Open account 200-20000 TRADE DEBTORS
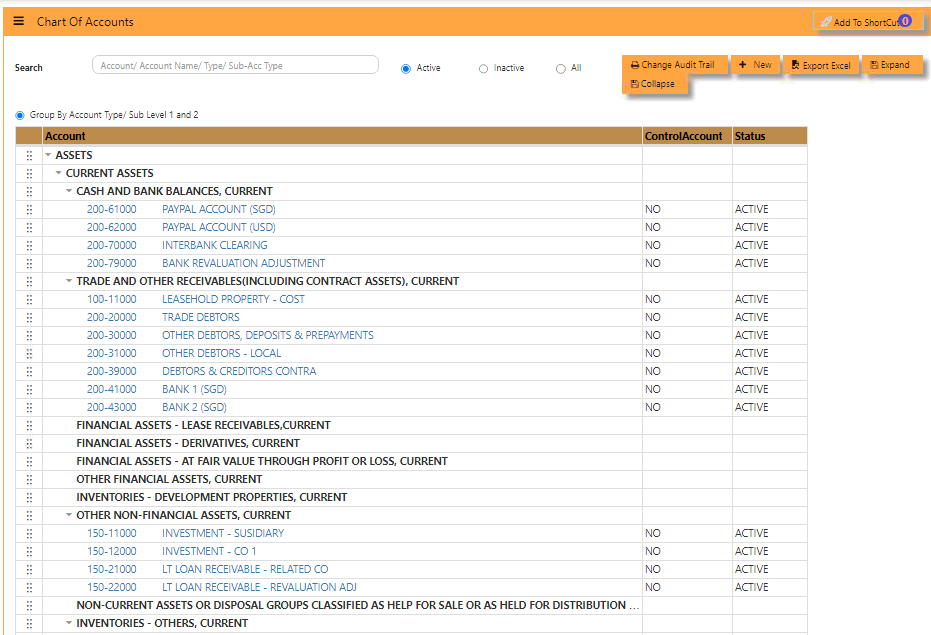931x635 pixels. click(163, 317)
